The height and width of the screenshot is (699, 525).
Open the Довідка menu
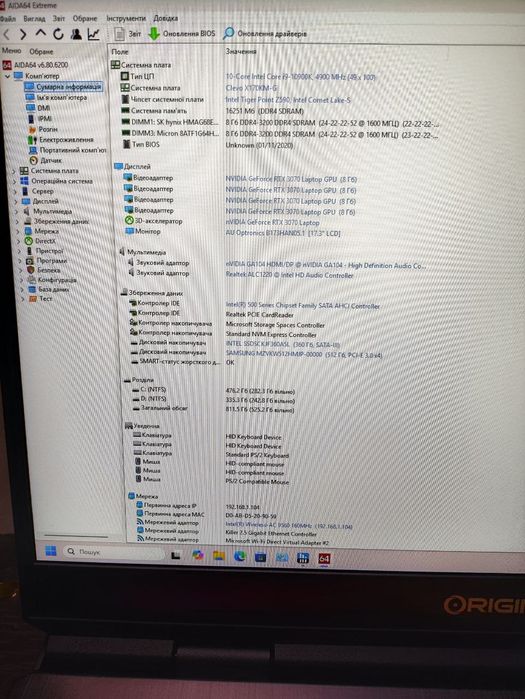point(166,18)
